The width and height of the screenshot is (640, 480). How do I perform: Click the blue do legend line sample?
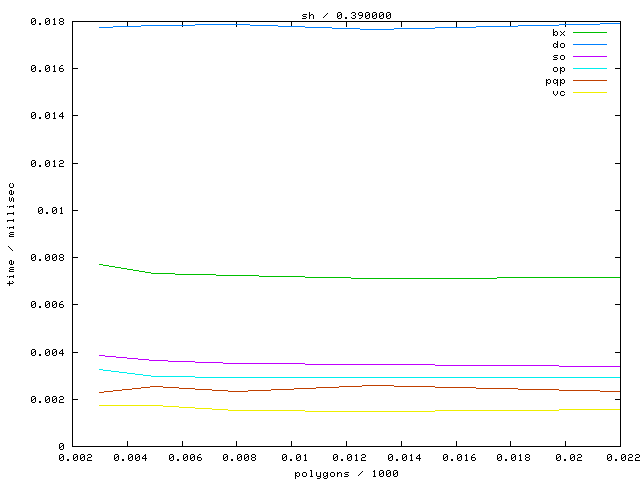(x=590, y=45)
